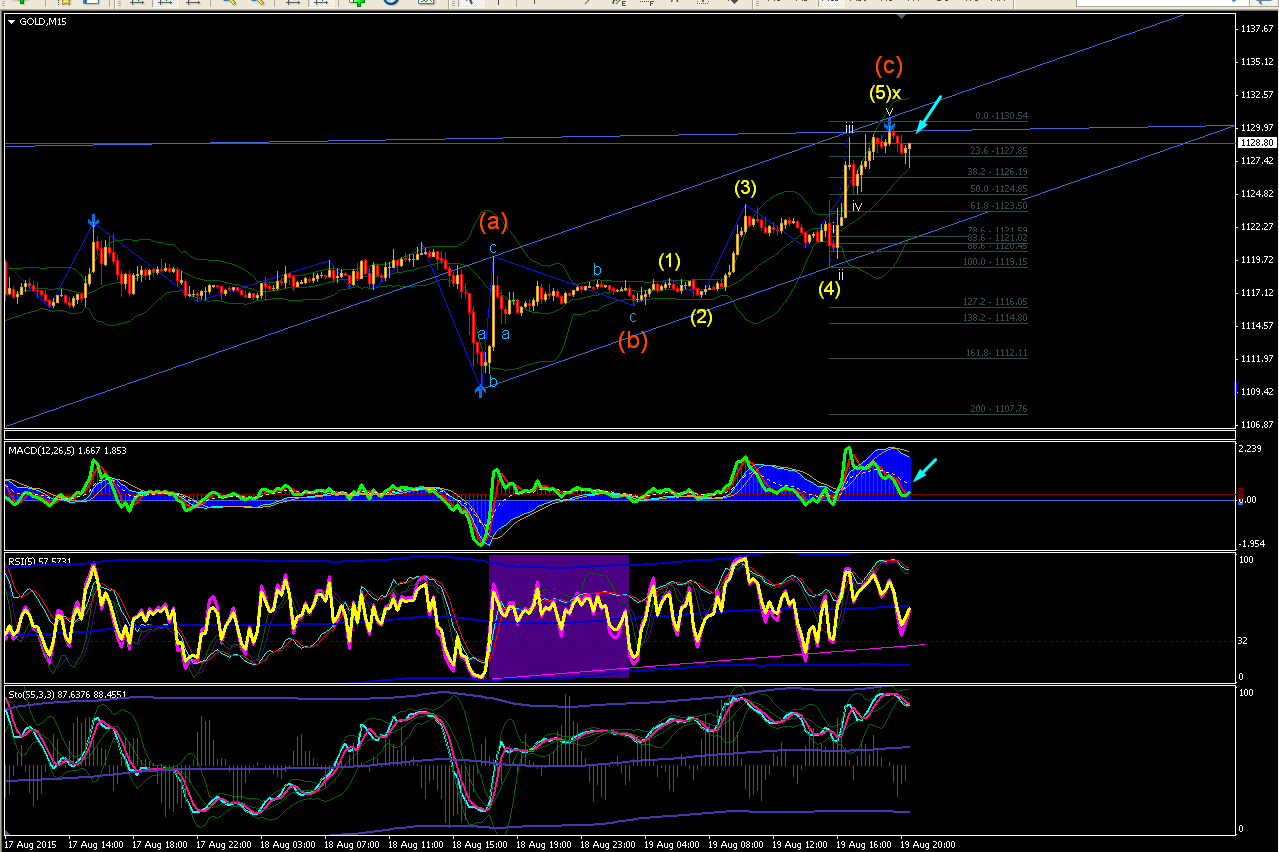Select the orange (a) wave label
Image resolution: width=1279 pixels, height=852 pixels.
(493, 220)
